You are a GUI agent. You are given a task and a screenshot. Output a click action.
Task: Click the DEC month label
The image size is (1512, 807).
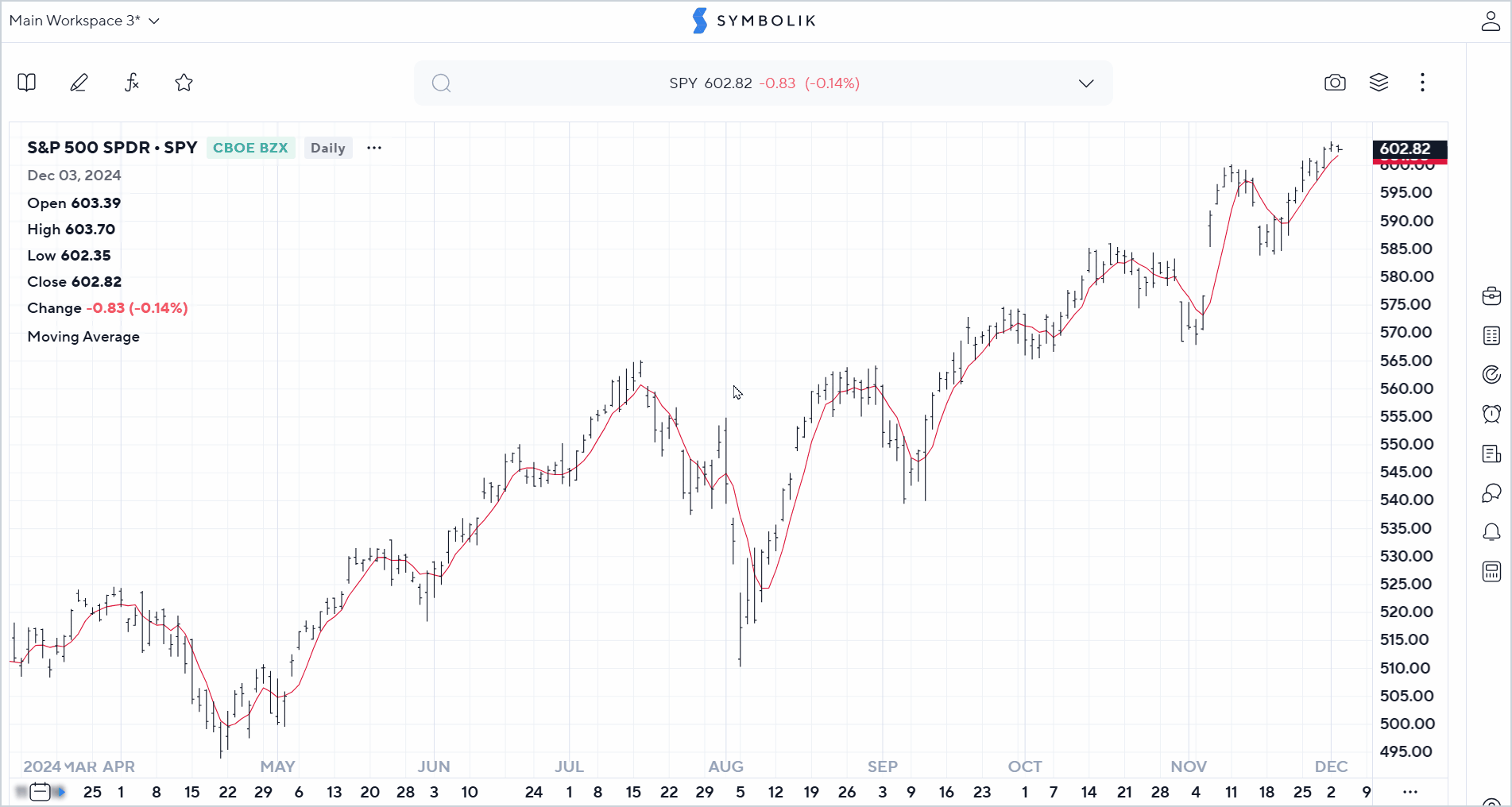[1331, 766]
